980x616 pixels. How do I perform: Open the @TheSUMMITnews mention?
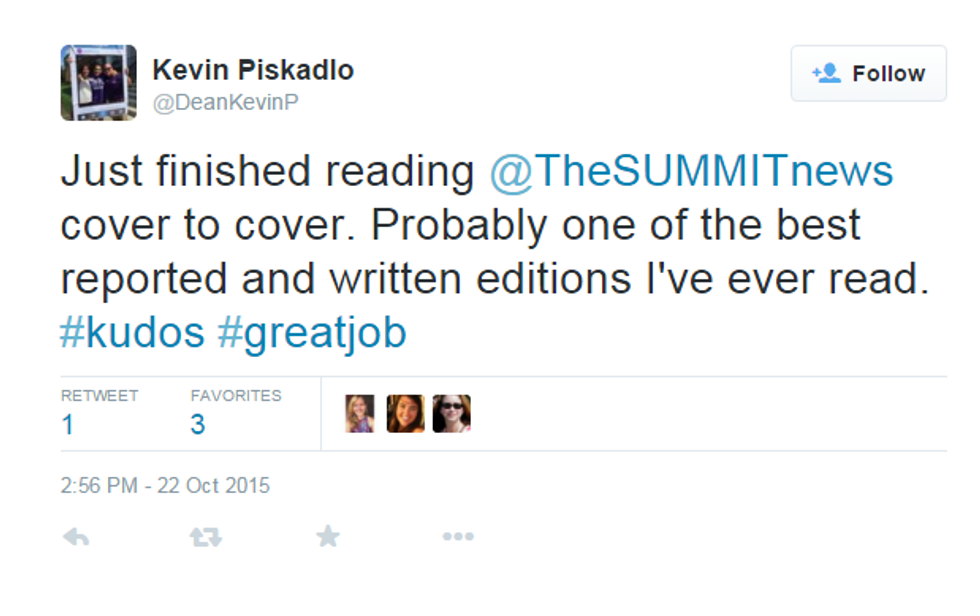(x=691, y=171)
